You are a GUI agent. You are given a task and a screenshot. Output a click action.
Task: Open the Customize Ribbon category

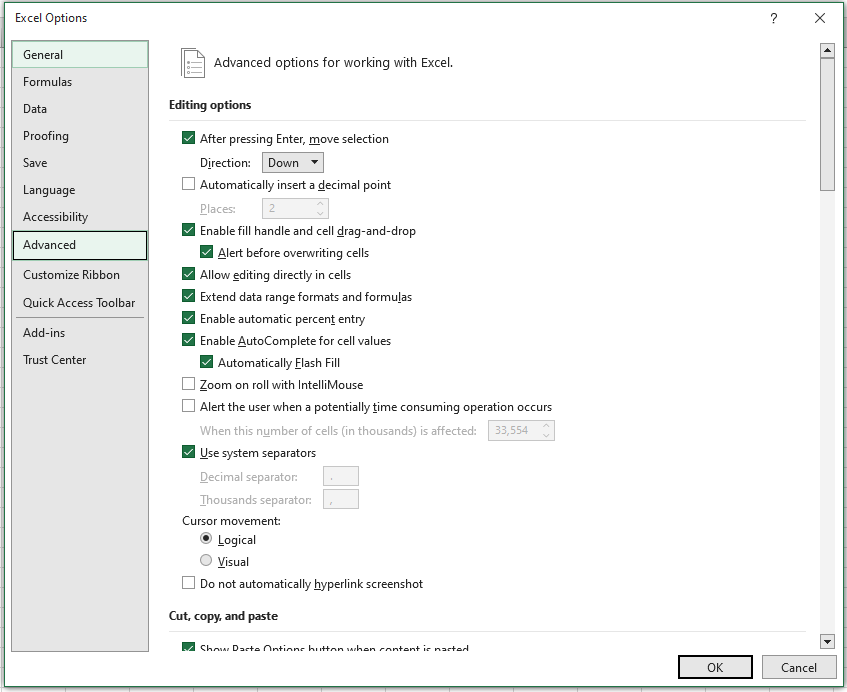[80, 274]
